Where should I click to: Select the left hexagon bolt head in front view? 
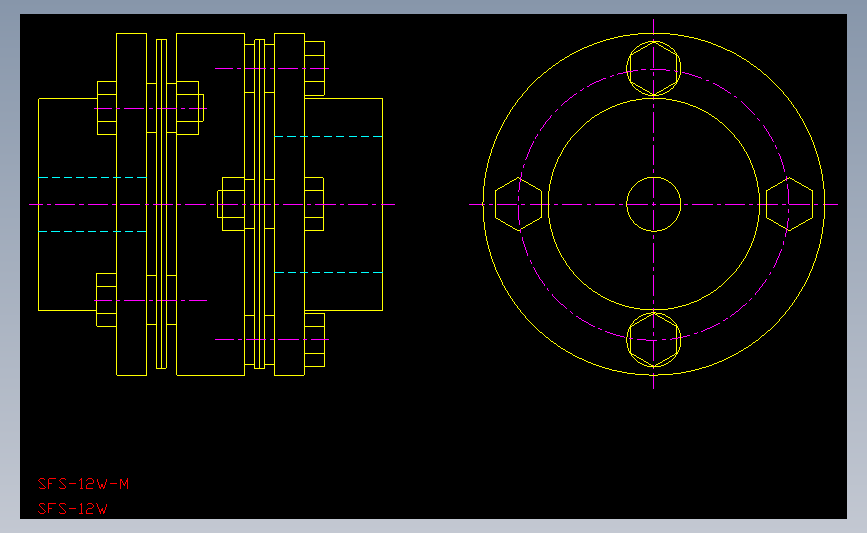[519, 205]
